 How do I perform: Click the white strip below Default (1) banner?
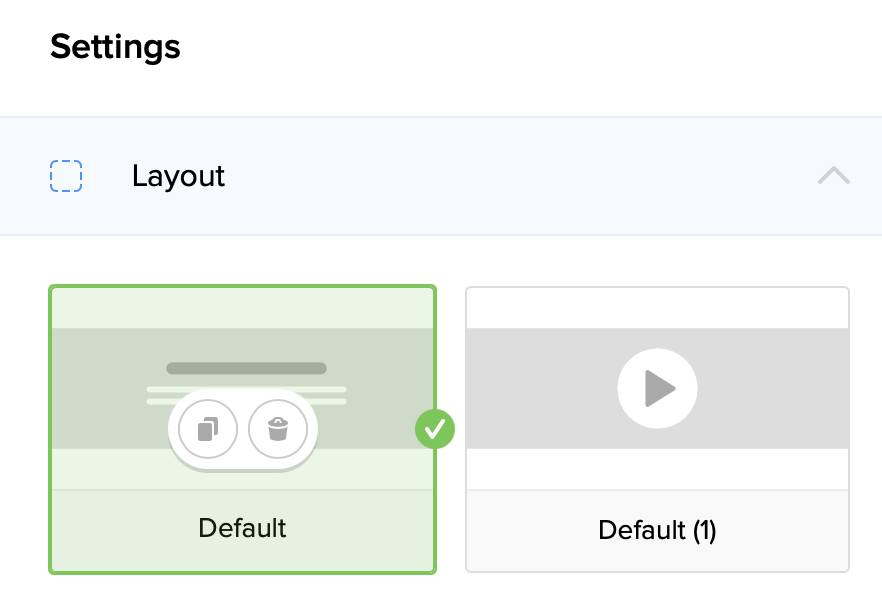pyautogui.click(x=657, y=468)
